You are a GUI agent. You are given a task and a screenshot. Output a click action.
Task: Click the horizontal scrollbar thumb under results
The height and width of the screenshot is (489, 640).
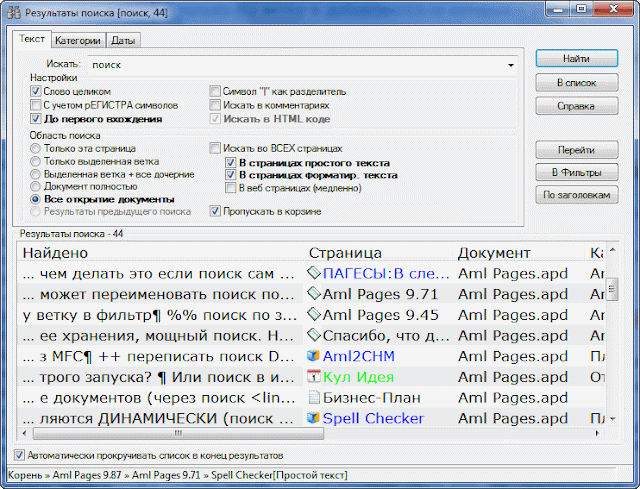tap(178, 433)
